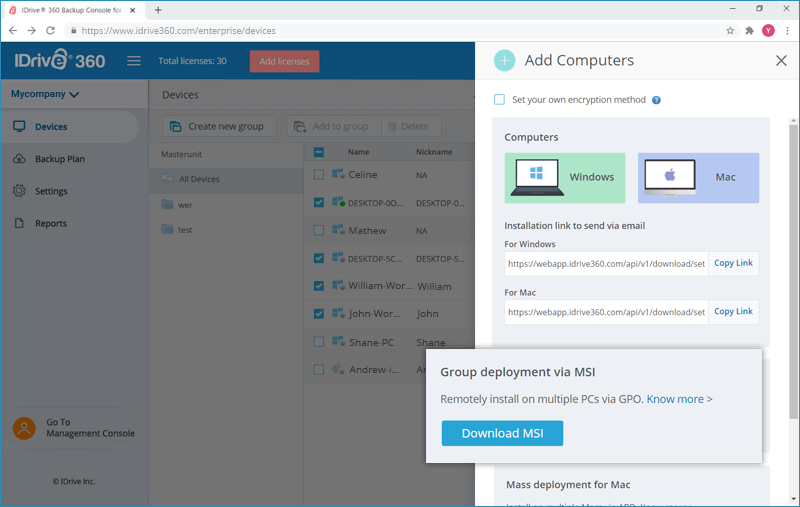Click the hamburger menu icon
800x507 pixels.
coord(134,61)
